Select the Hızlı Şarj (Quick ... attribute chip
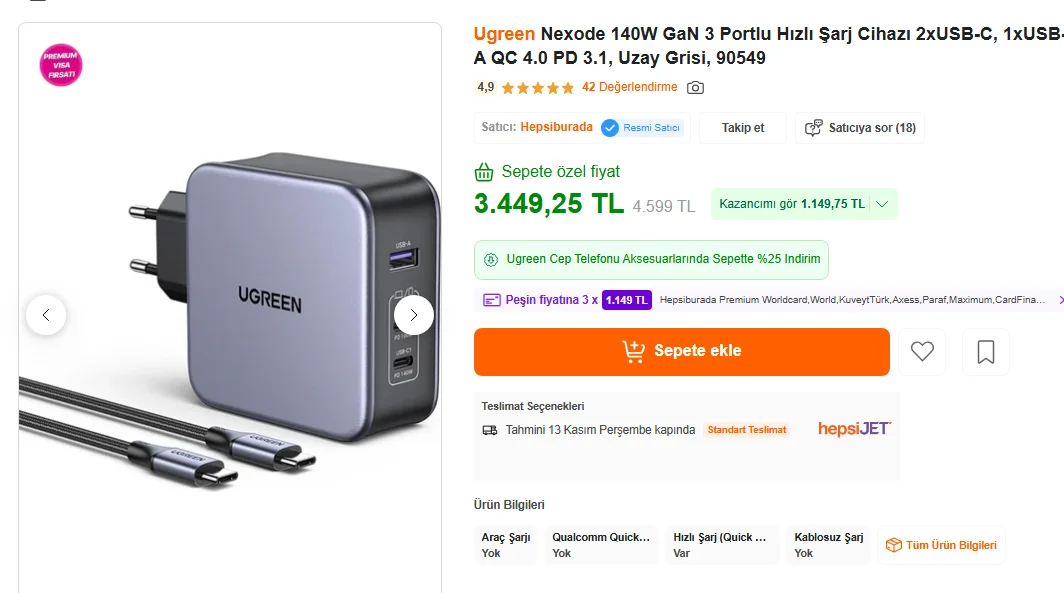This screenshot has height=593, width=1064. coord(722,545)
